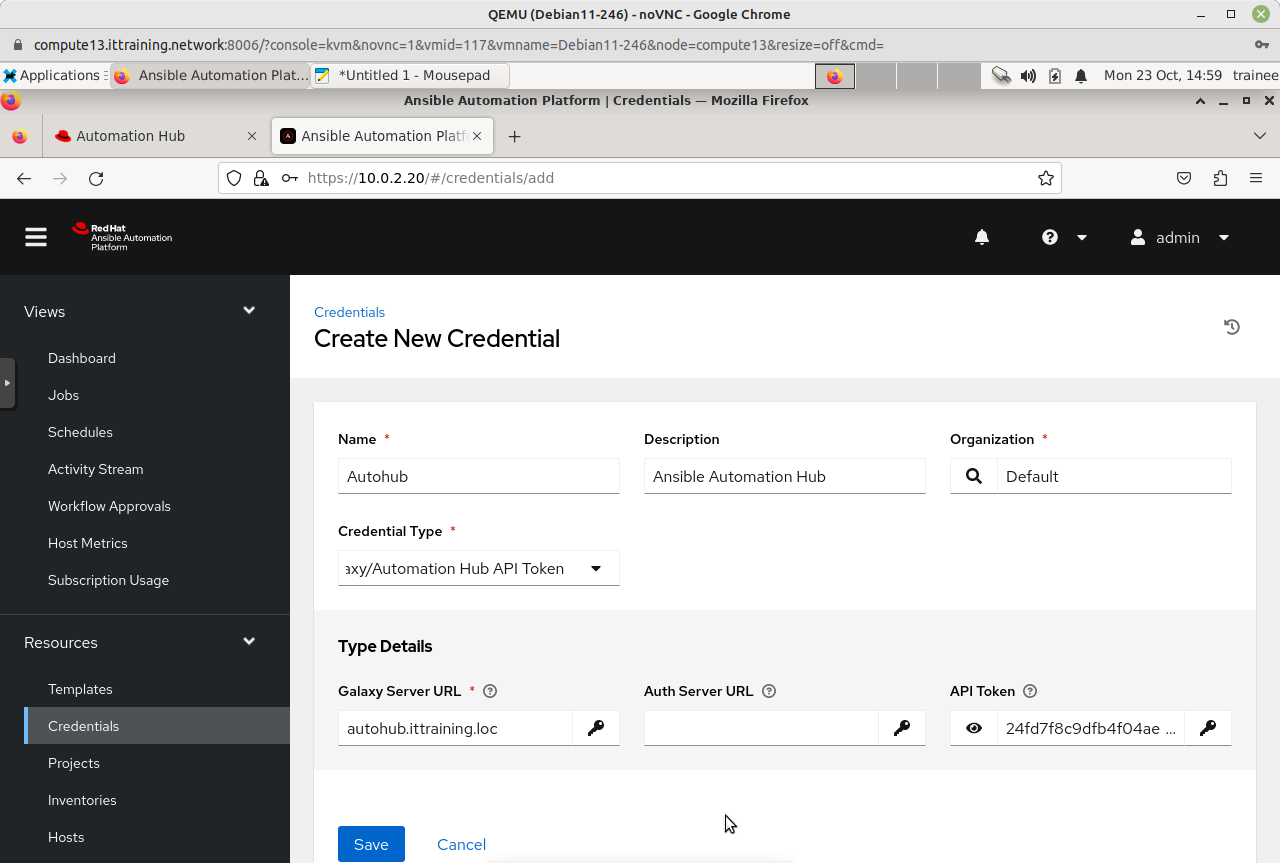1280x863 pixels.
Task: Collapse the Views navigation section
Action: tap(249, 311)
